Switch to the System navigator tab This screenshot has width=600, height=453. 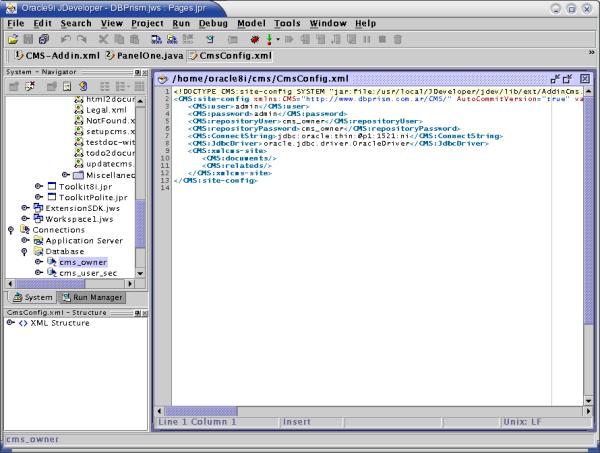point(33,297)
